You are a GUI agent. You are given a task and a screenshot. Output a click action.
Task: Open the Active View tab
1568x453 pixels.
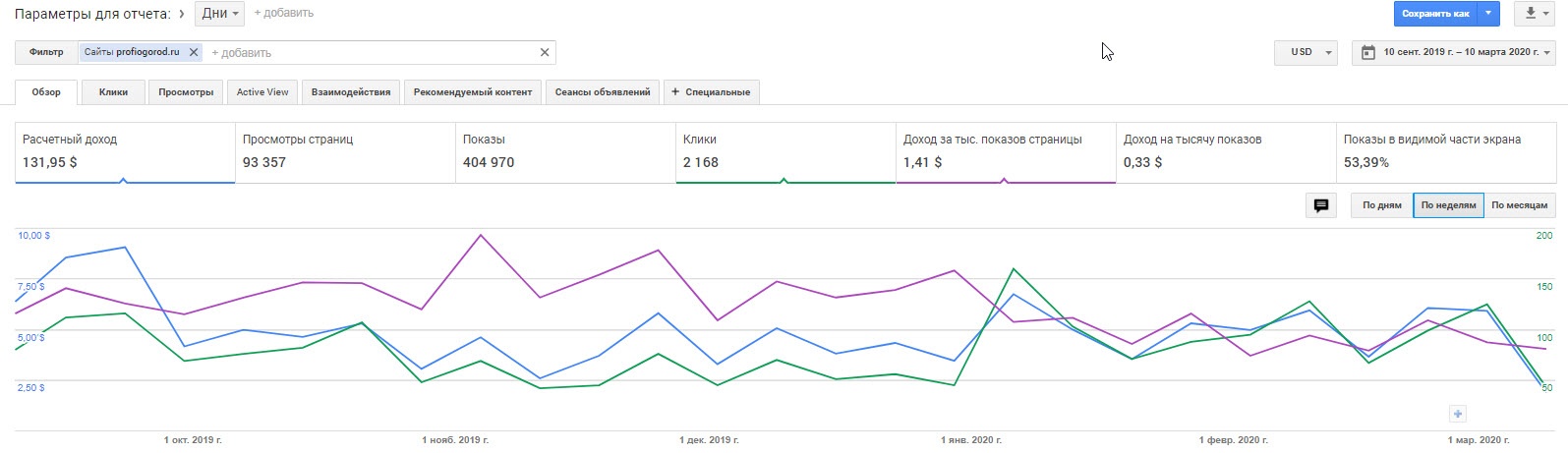click(262, 92)
